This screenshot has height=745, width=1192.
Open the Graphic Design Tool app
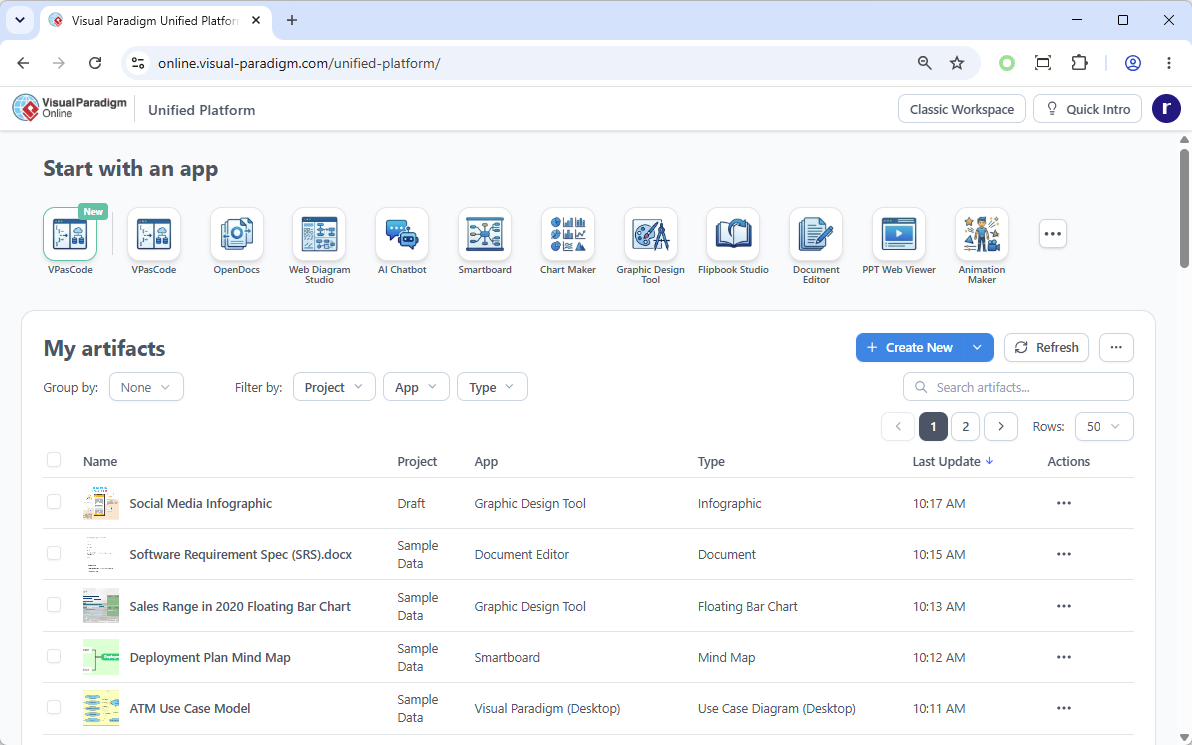pos(651,234)
